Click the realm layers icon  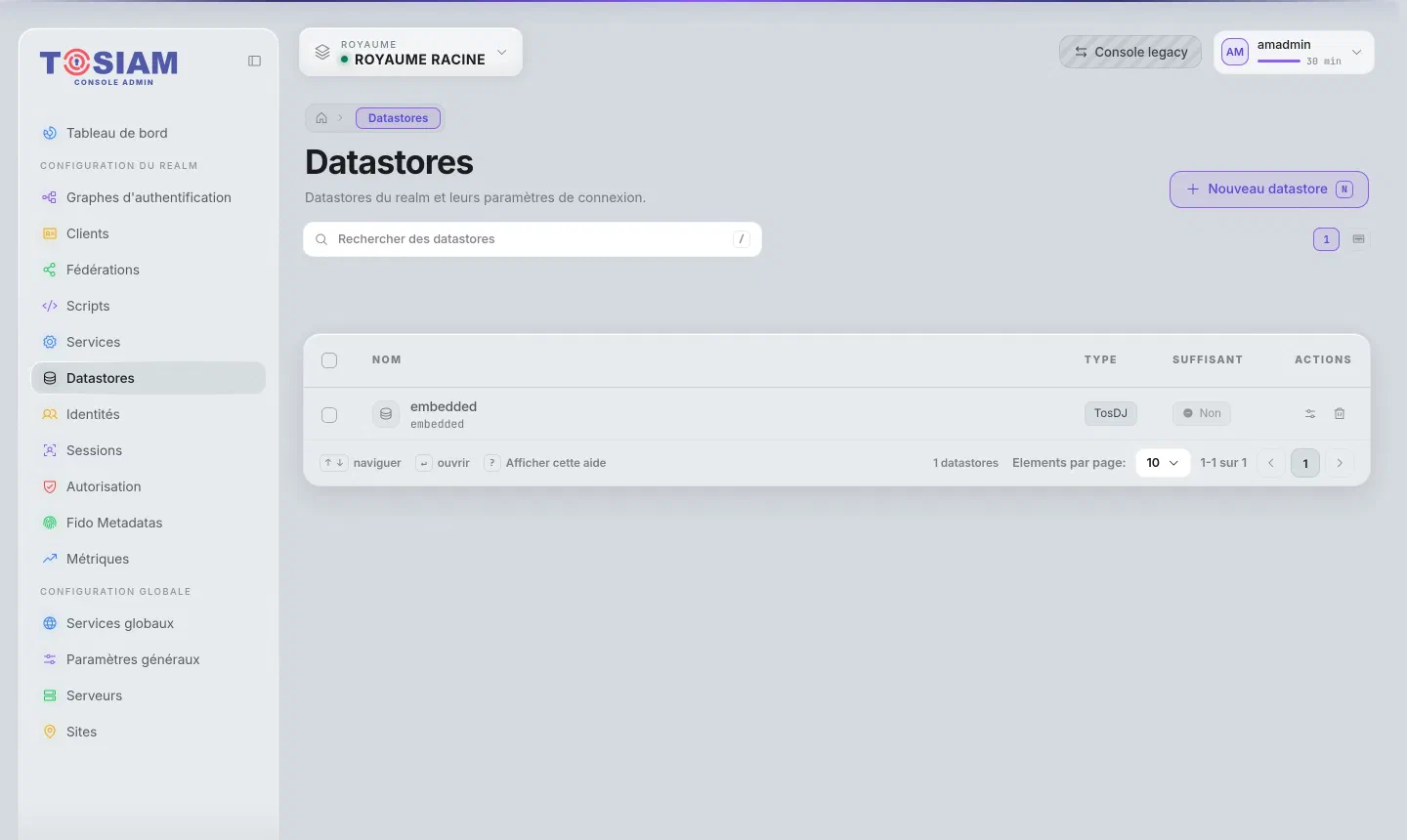(322, 52)
